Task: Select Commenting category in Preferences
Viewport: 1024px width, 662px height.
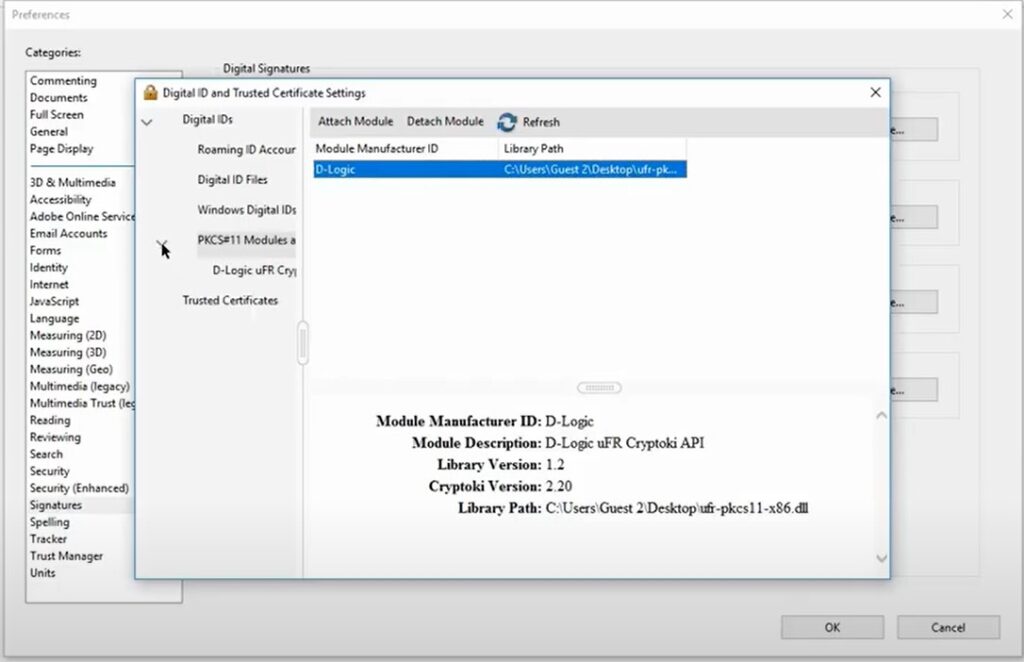Action: [63, 81]
